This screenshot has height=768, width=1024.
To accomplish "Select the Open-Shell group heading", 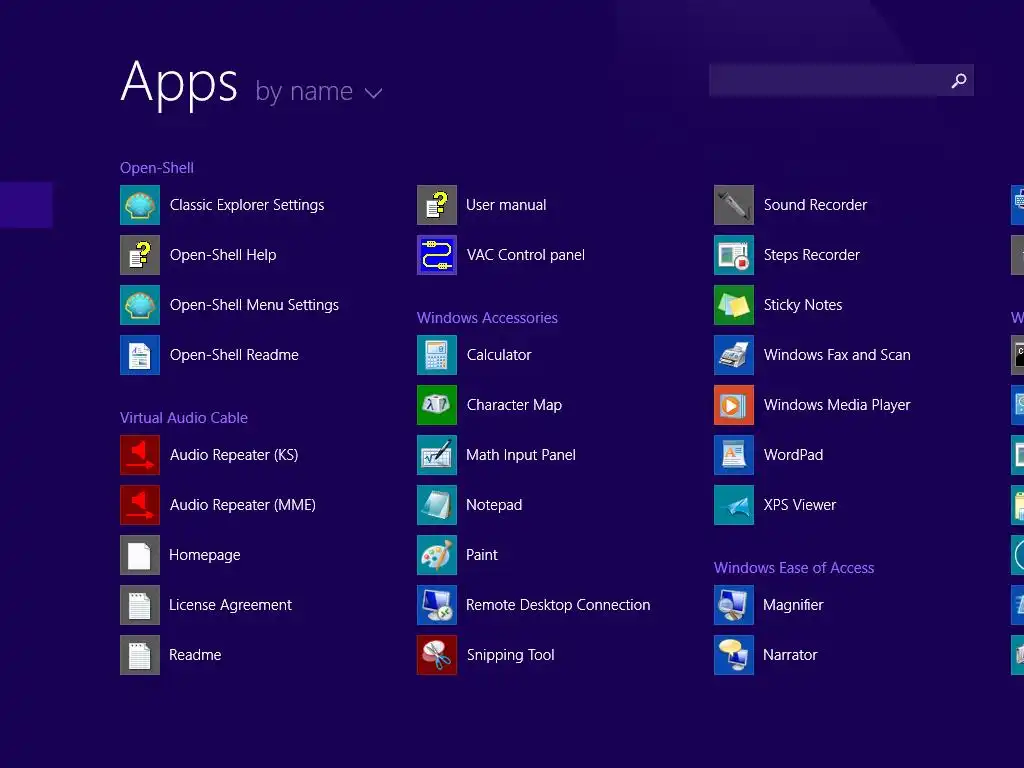I will (x=157, y=168).
